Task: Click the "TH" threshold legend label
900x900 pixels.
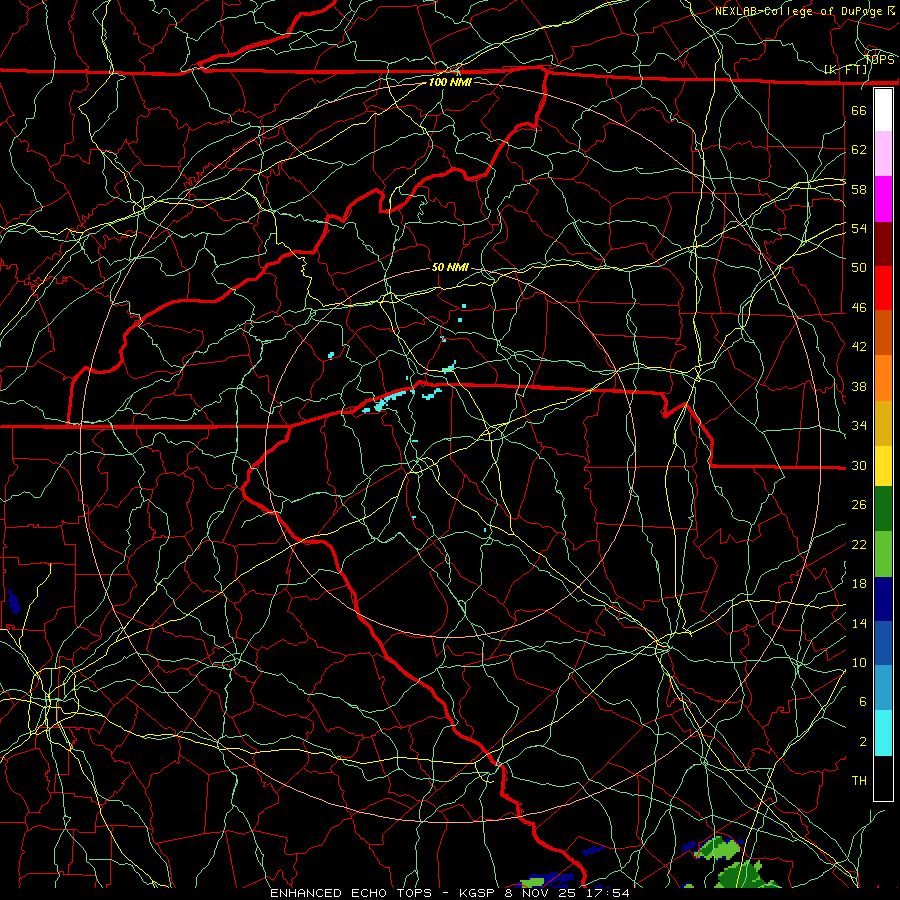Action: tap(859, 780)
